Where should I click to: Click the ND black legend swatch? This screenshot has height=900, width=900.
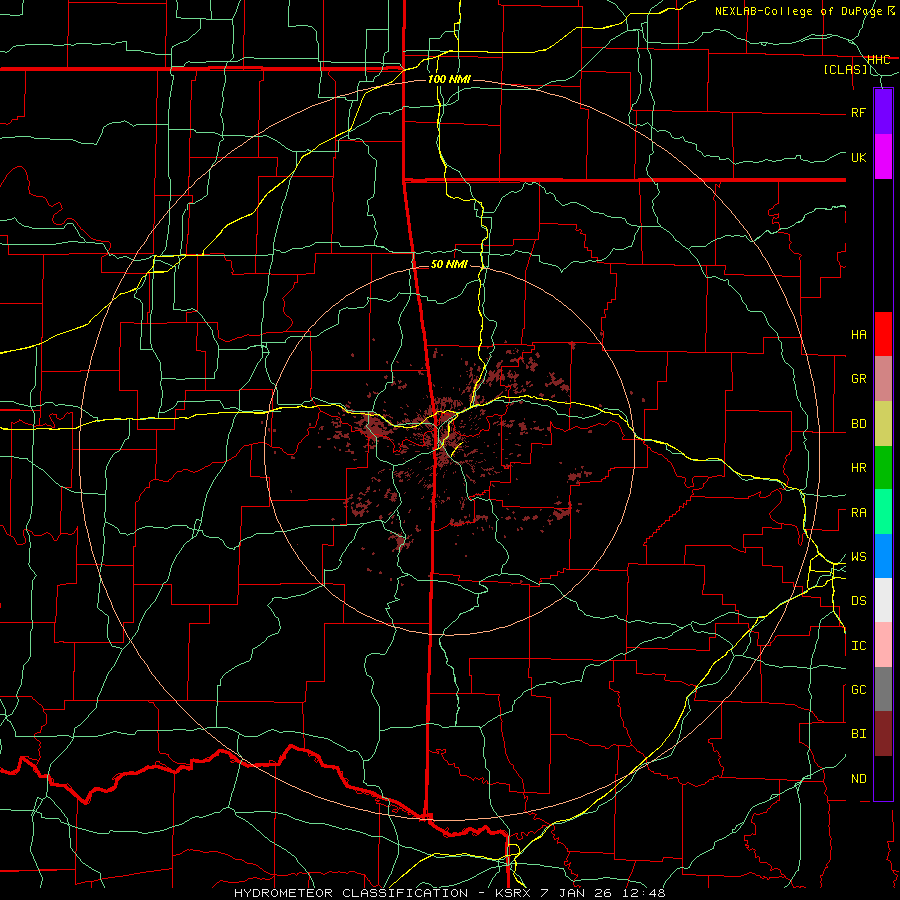[883, 778]
